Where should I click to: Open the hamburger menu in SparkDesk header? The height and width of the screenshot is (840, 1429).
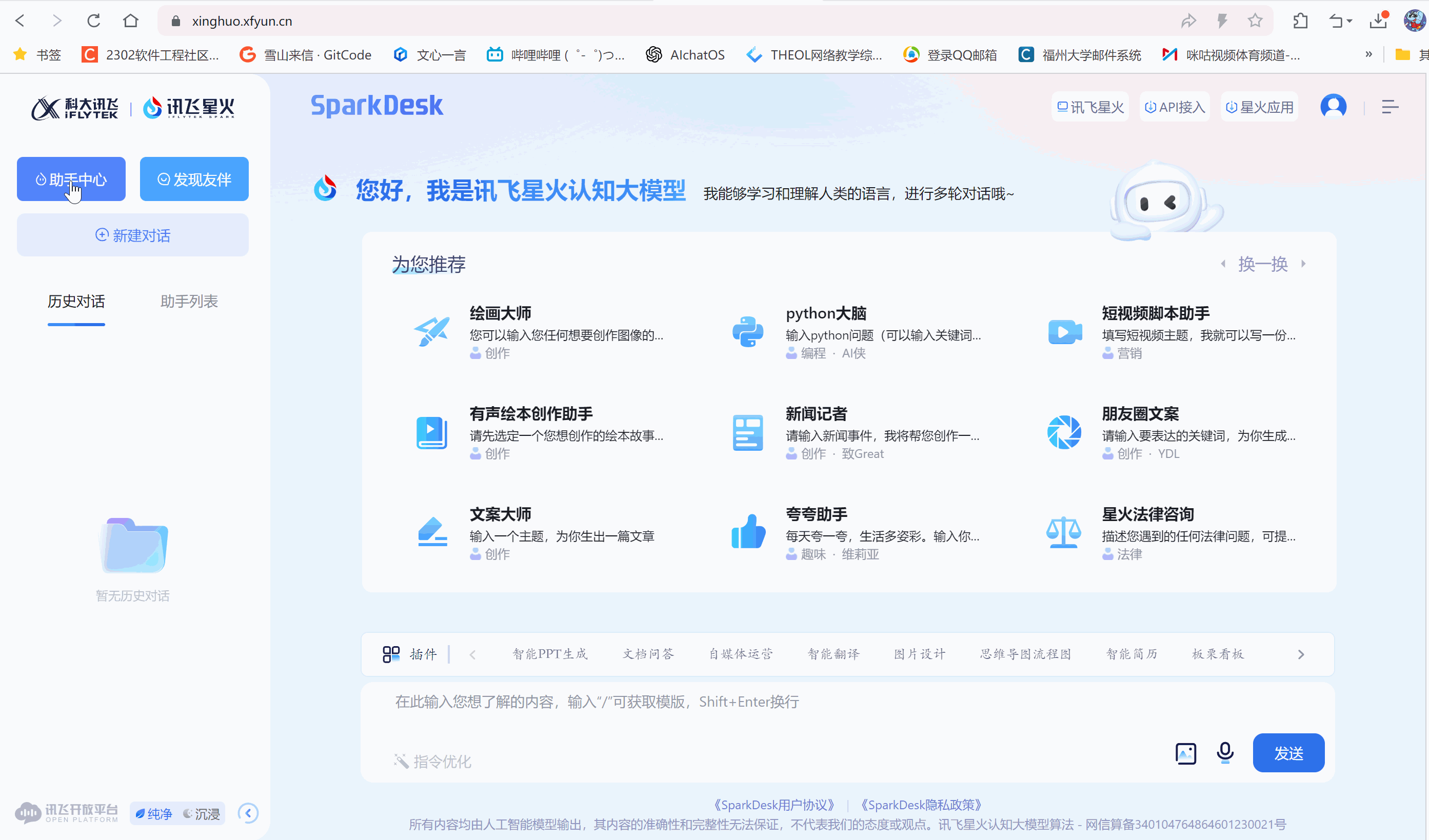point(1390,107)
